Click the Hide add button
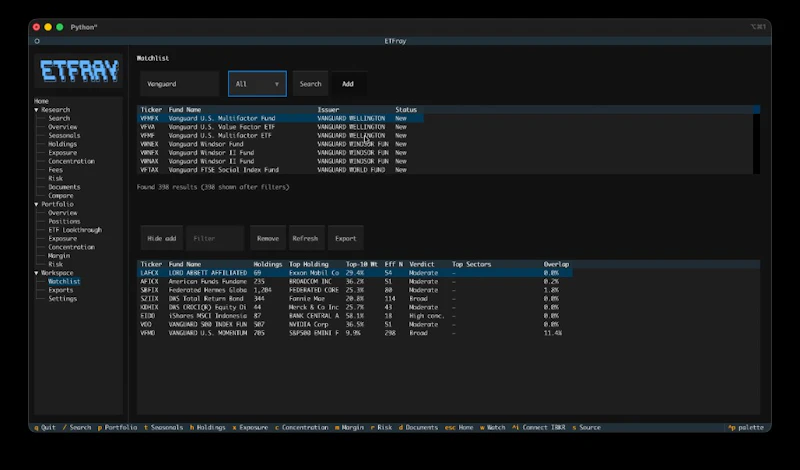The width and height of the screenshot is (800, 470). click(x=162, y=238)
